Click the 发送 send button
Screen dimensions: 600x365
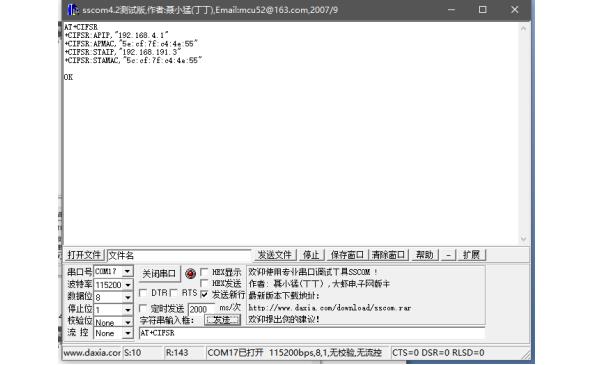pyautogui.click(x=222, y=320)
